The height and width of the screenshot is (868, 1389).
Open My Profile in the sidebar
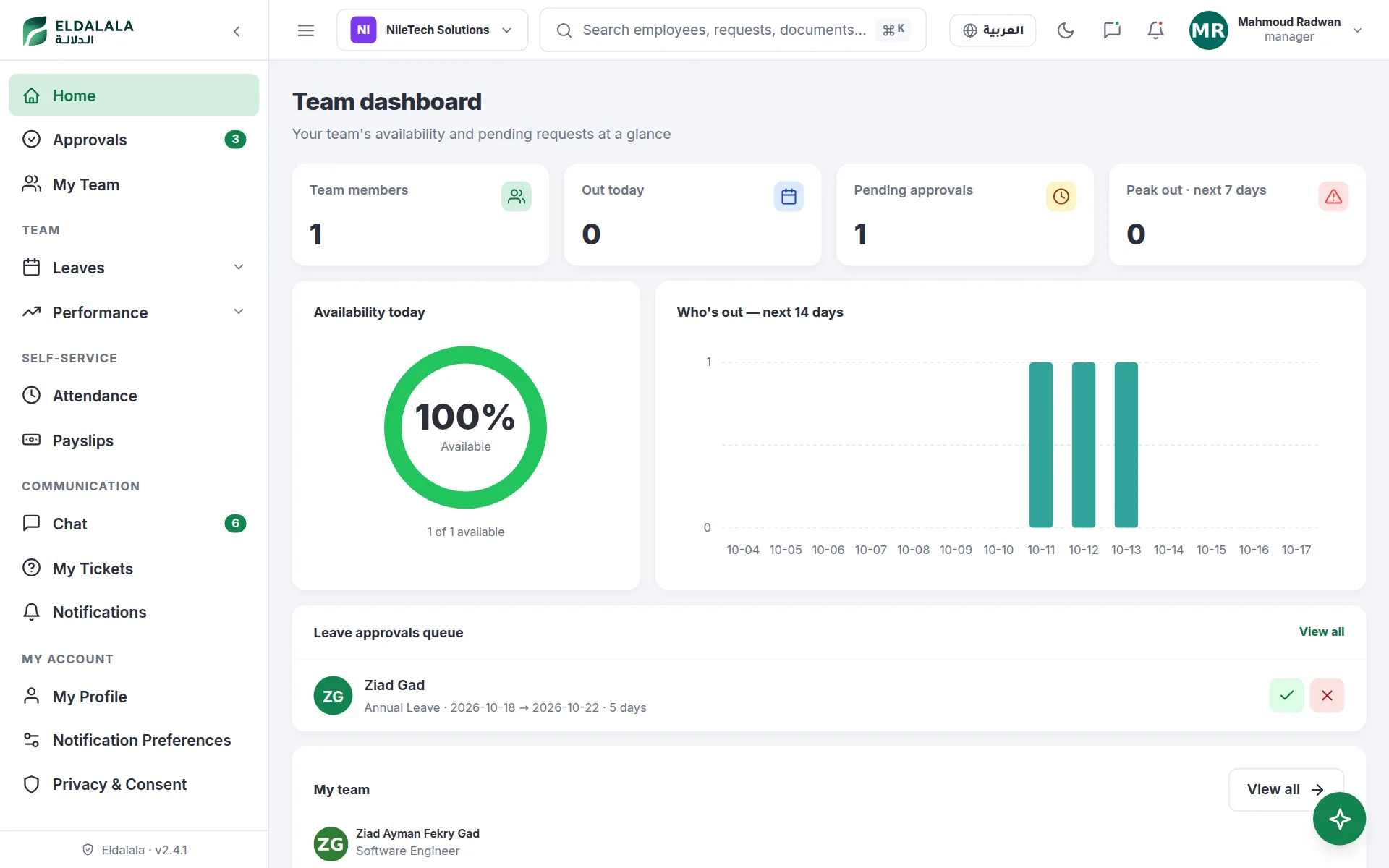pos(134,697)
